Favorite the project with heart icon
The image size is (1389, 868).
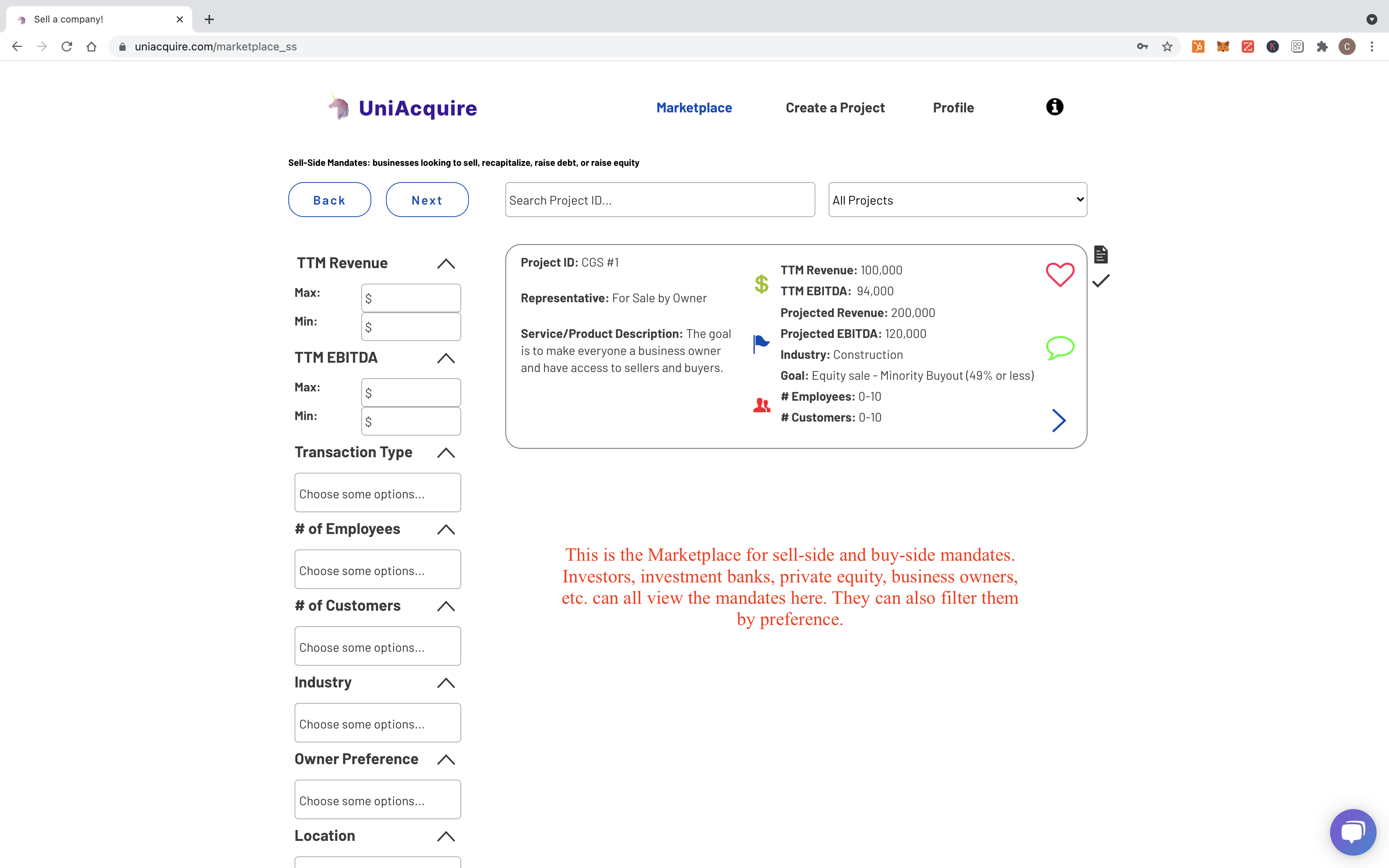click(1060, 274)
